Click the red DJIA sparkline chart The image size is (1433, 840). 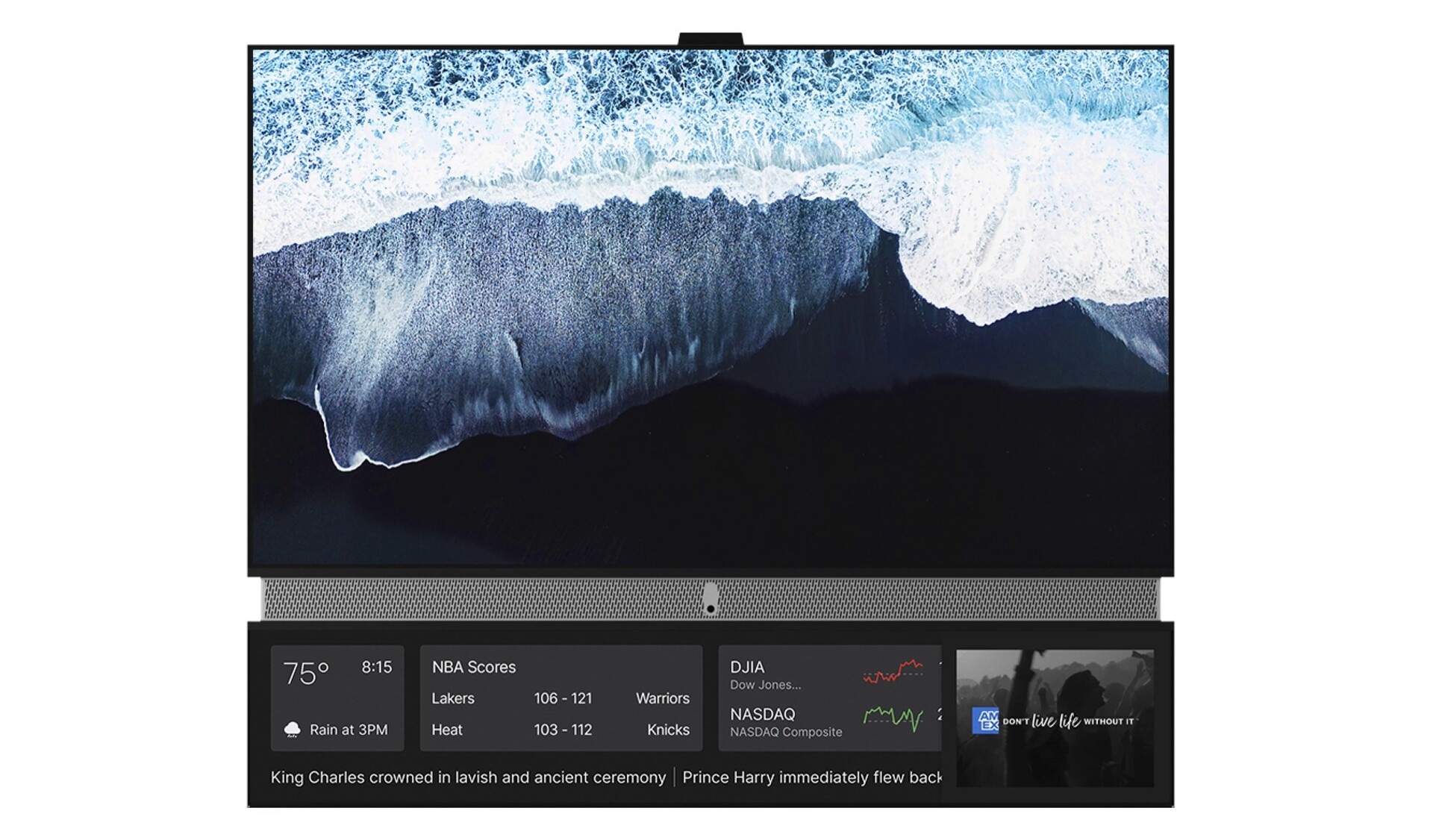893,672
